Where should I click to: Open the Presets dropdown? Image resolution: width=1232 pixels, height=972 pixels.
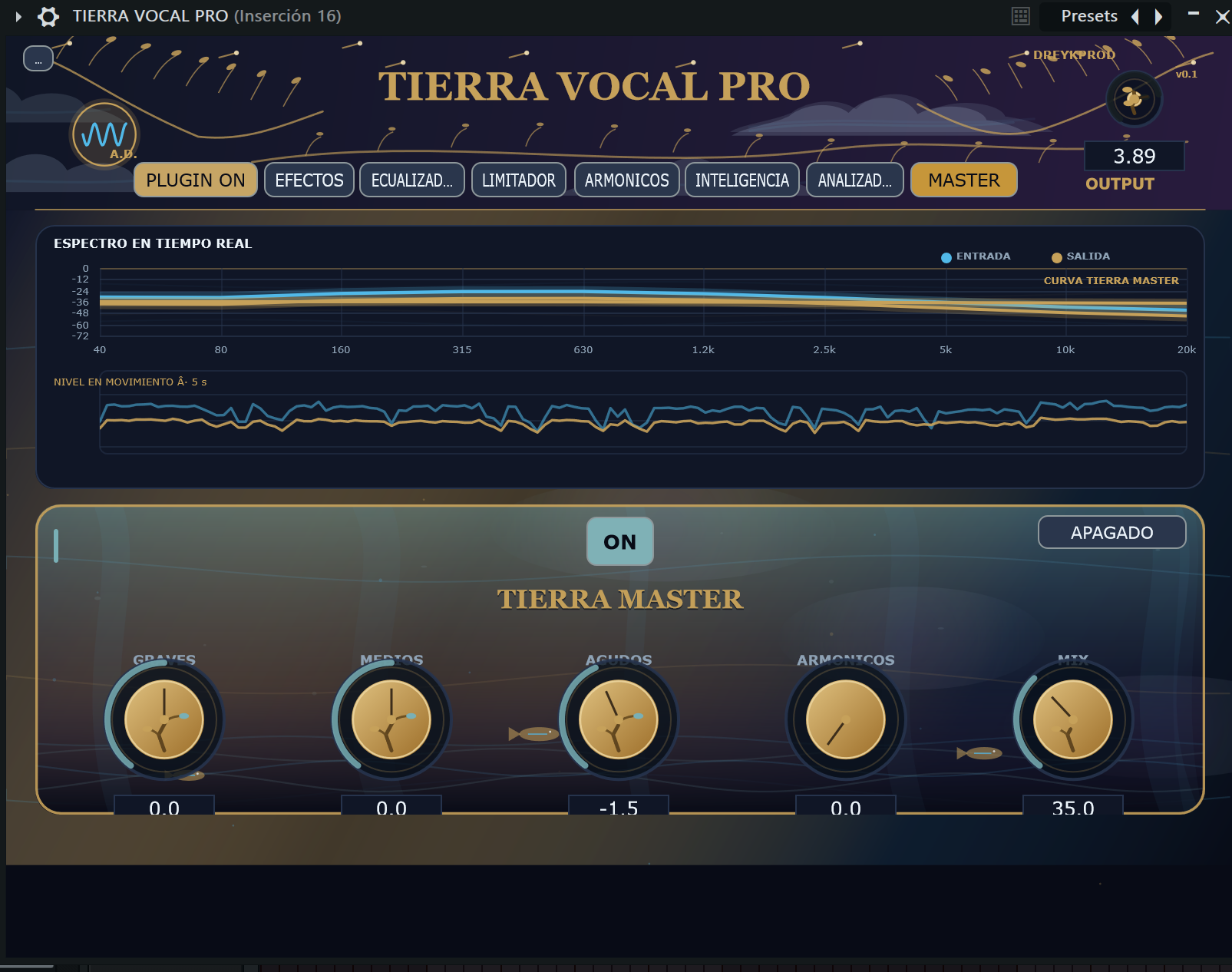click(1089, 16)
